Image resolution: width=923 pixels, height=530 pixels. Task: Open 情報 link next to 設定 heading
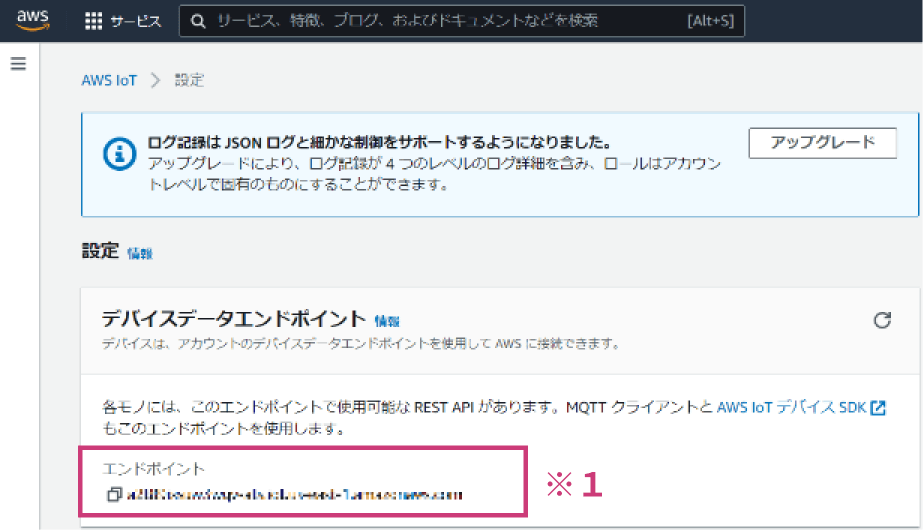click(140, 254)
